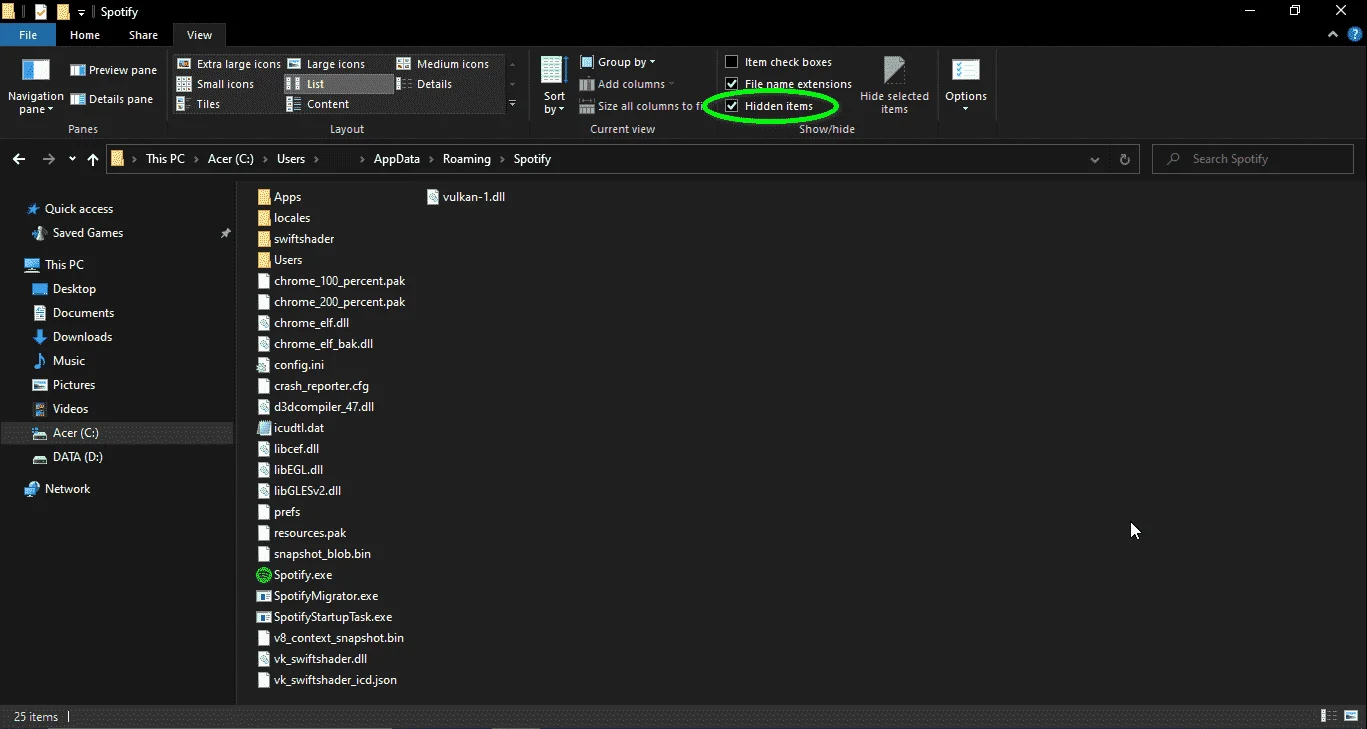Select Extra large icons layout
Screen dimensions: 1367x729
229,64
